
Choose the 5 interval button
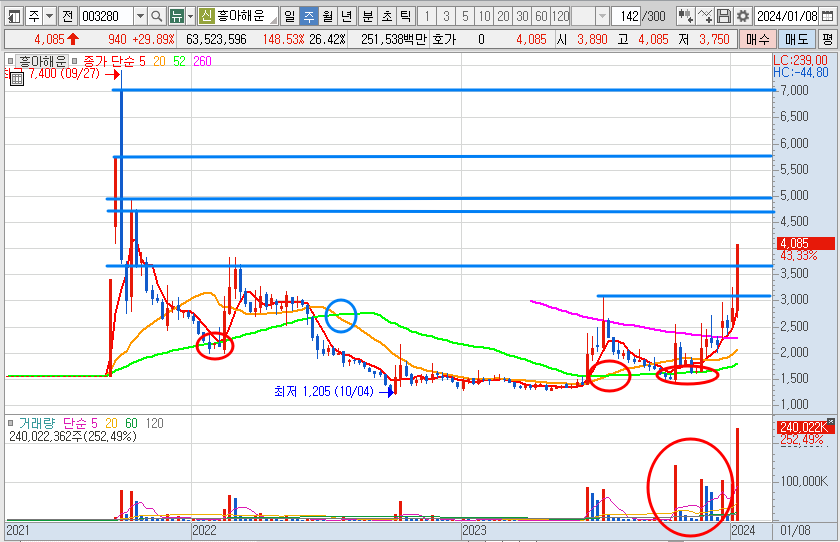coord(465,17)
